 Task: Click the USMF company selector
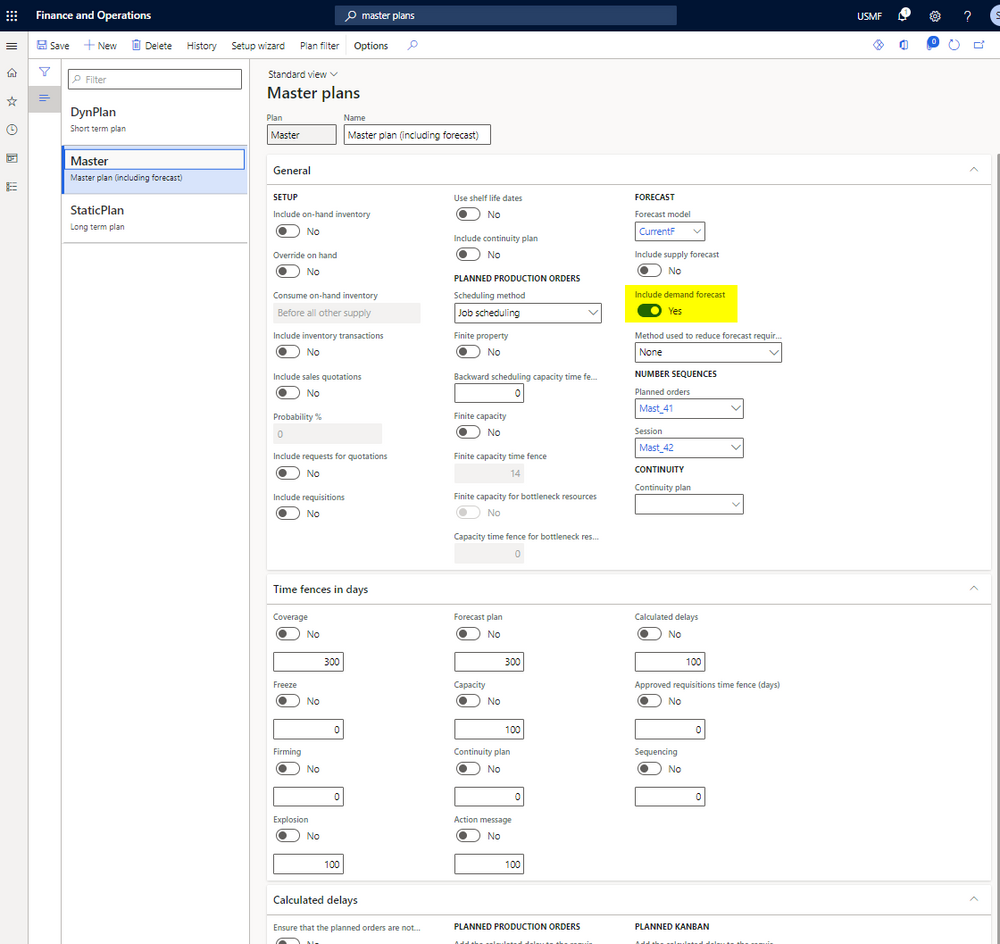coord(869,16)
